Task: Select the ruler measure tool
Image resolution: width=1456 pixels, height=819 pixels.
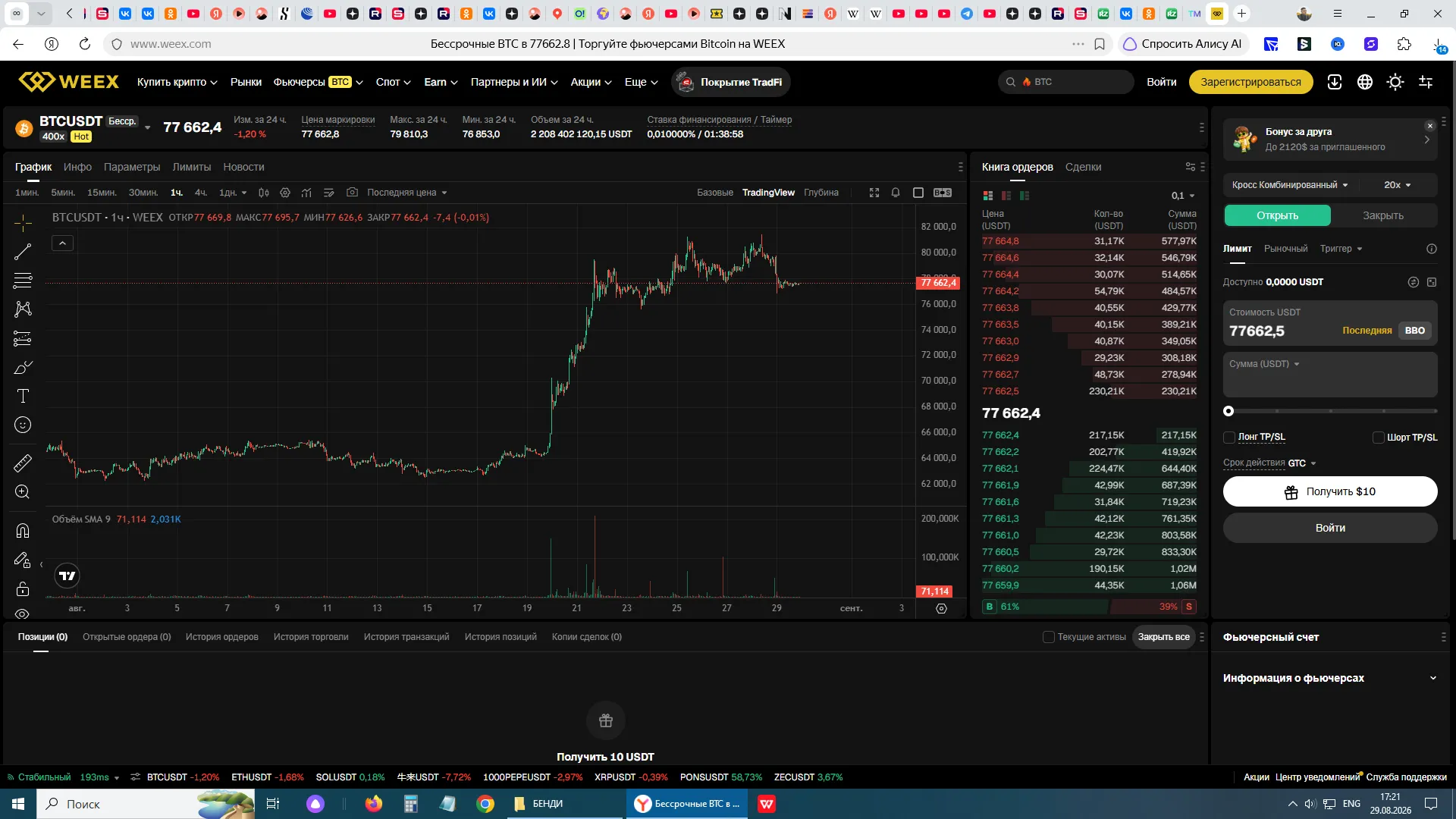Action: click(23, 463)
